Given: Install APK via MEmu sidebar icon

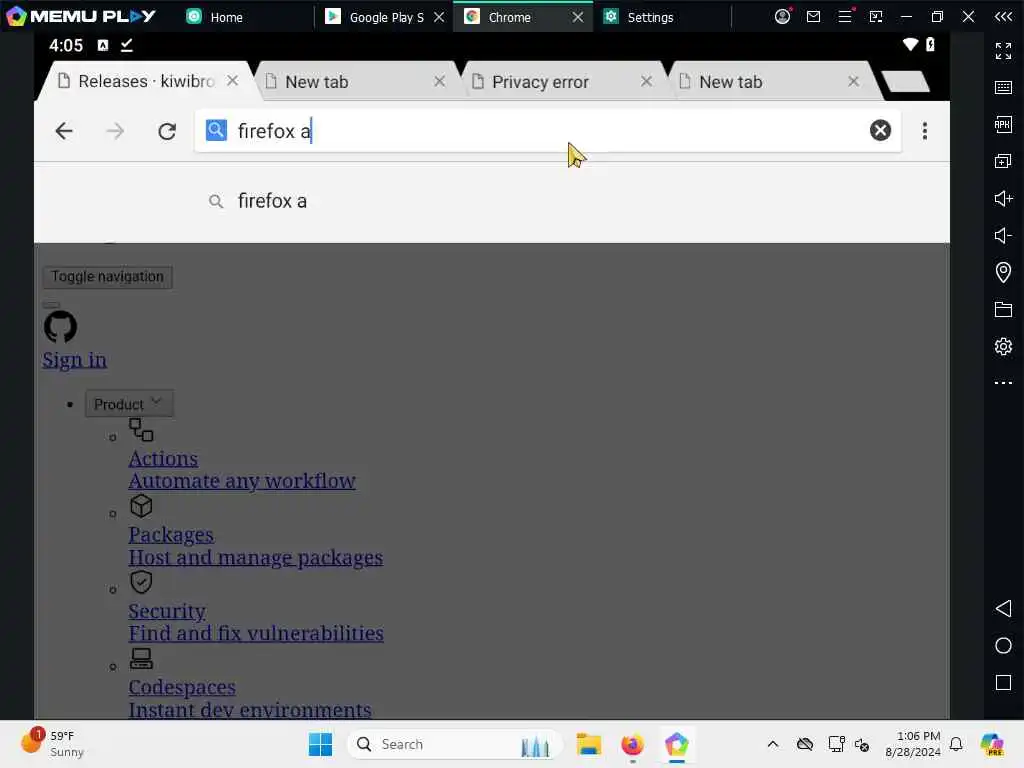Looking at the screenshot, I should coord(1003,124).
